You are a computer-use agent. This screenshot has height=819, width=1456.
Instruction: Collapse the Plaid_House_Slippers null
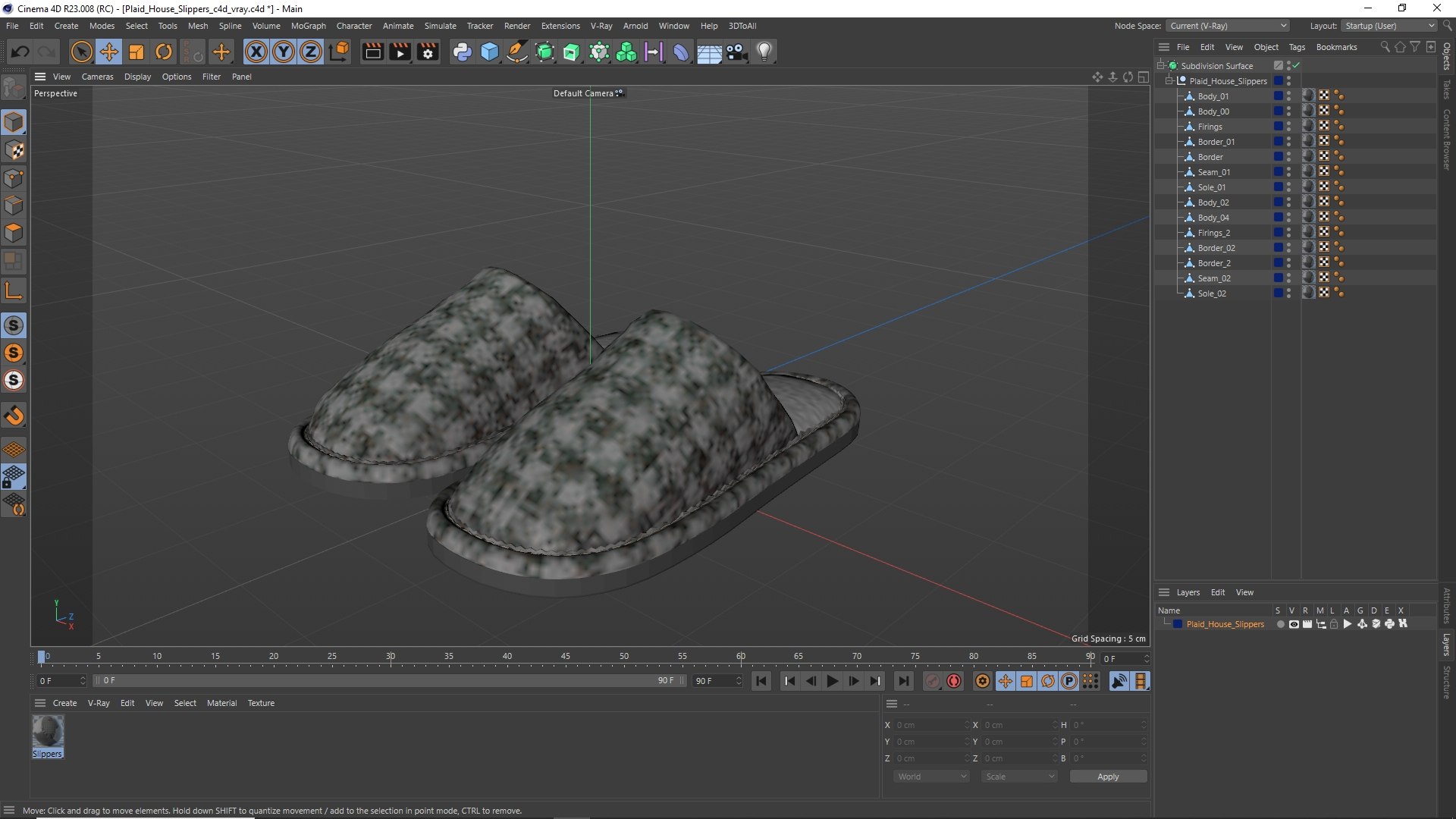tap(1169, 81)
